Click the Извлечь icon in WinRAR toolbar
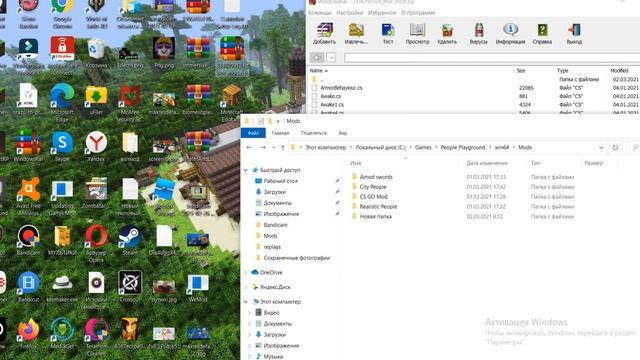 pyautogui.click(x=356, y=33)
